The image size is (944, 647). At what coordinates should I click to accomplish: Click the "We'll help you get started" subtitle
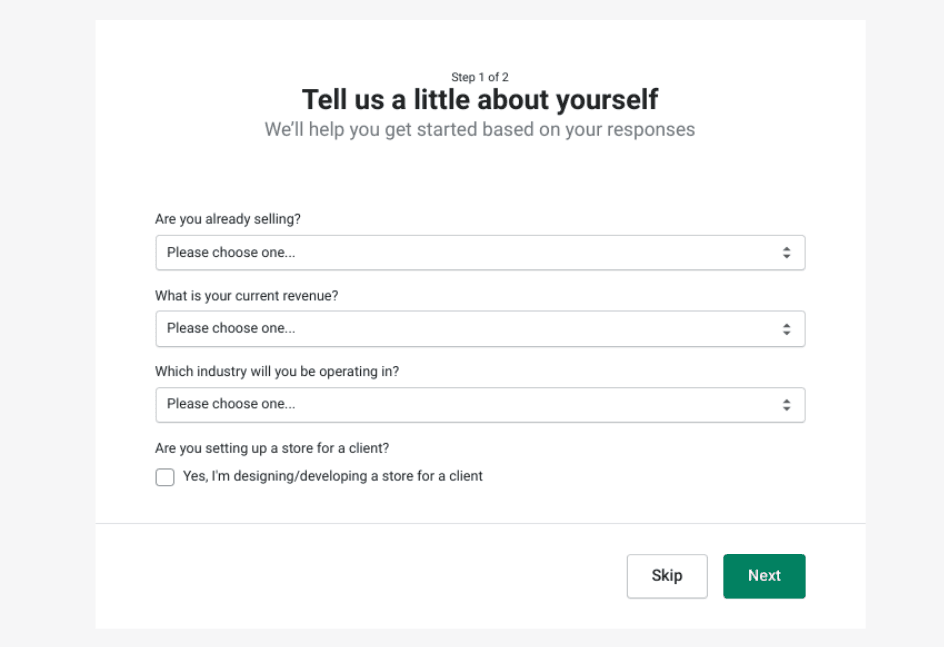[x=480, y=130]
